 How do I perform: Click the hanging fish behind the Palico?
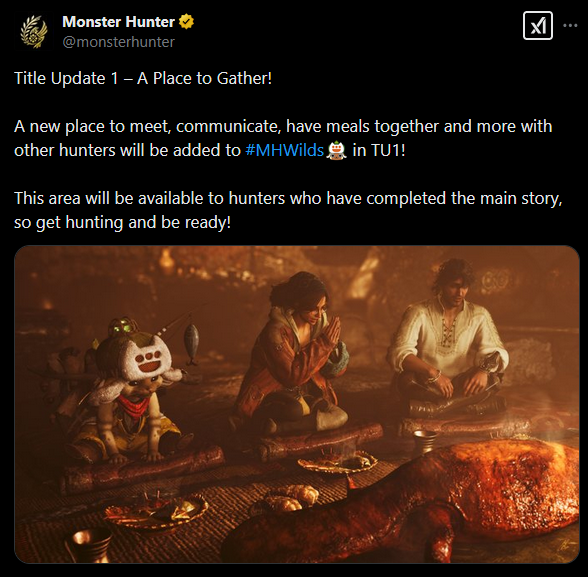click(191, 344)
